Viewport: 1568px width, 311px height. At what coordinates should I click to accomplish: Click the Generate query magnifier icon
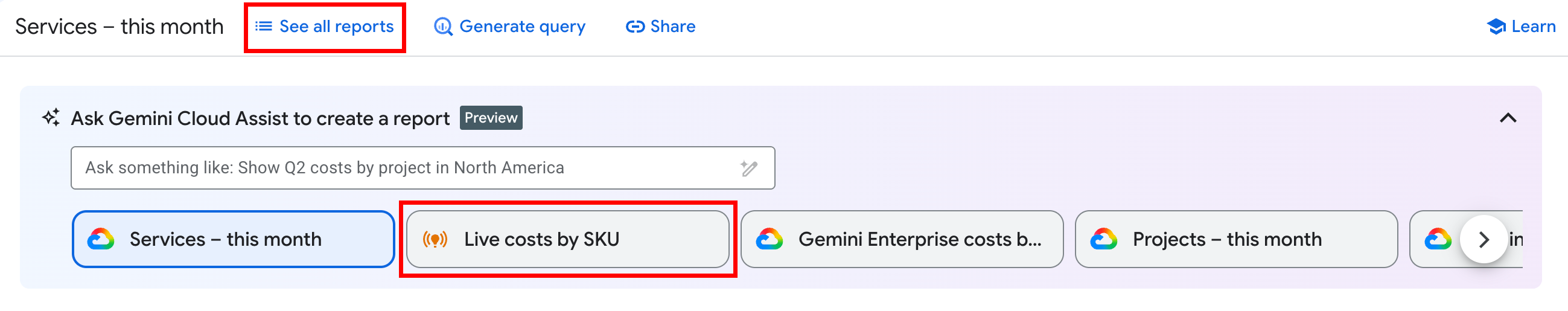(442, 27)
